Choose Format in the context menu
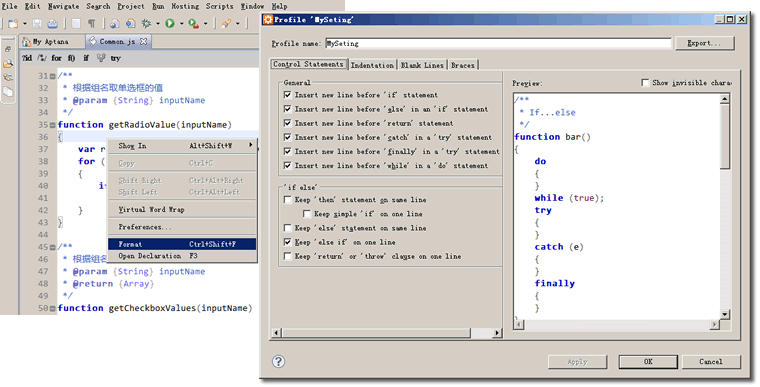The height and width of the screenshot is (387, 760). coord(182,244)
